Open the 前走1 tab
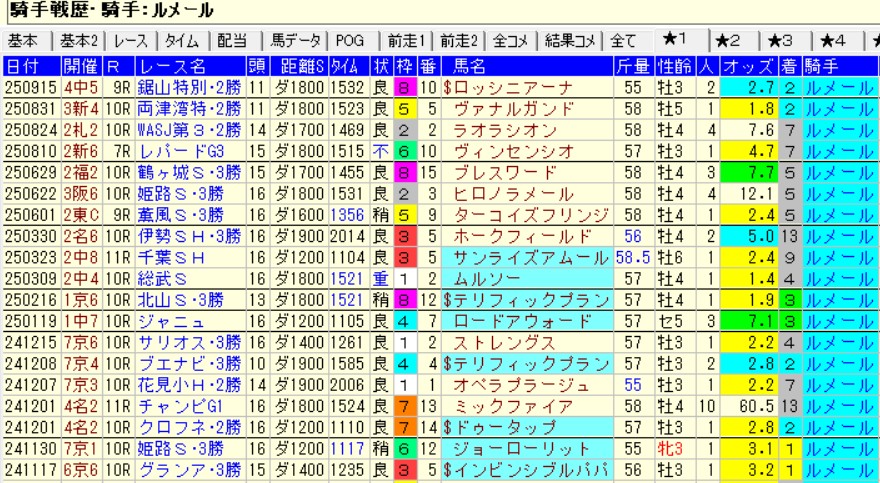Image resolution: width=880 pixels, height=483 pixels. tap(407, 41)
